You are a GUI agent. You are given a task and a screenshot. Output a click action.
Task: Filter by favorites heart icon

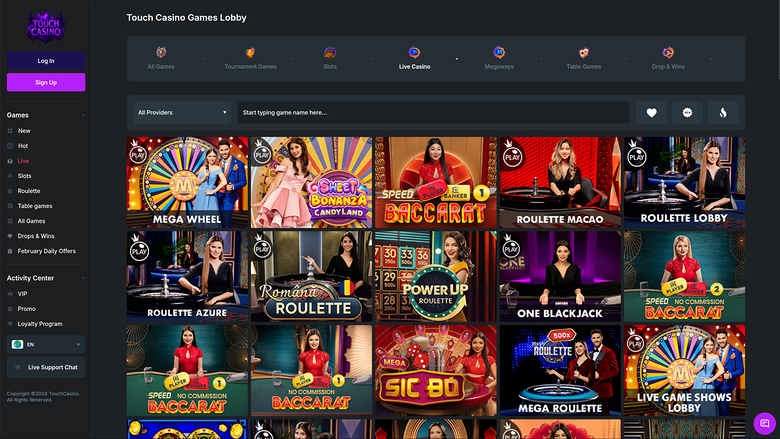[x=651, y=113]
